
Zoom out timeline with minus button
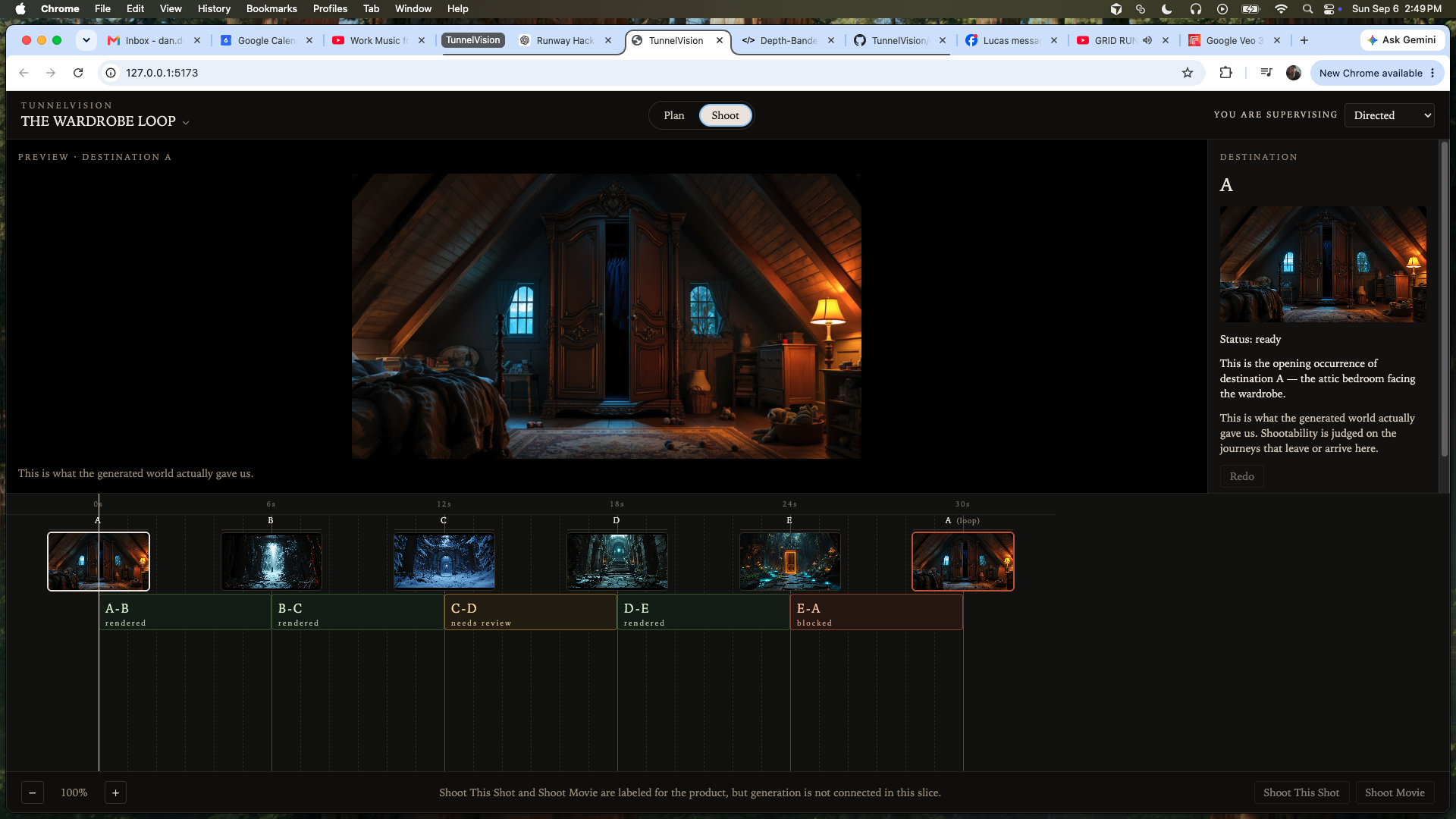click(x=33, y=792)
